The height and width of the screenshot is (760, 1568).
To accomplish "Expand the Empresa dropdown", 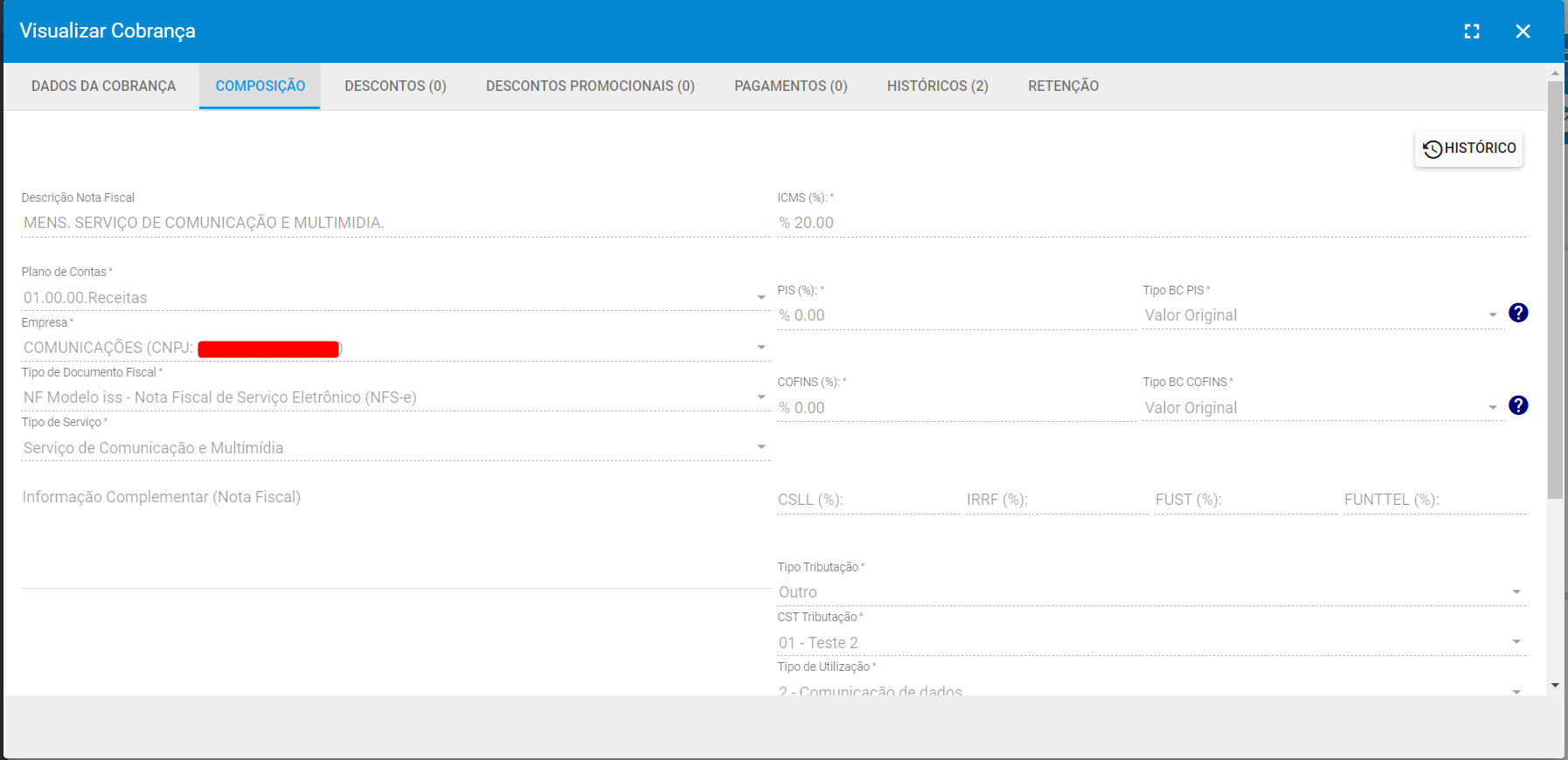I will [x=396, y=348].
